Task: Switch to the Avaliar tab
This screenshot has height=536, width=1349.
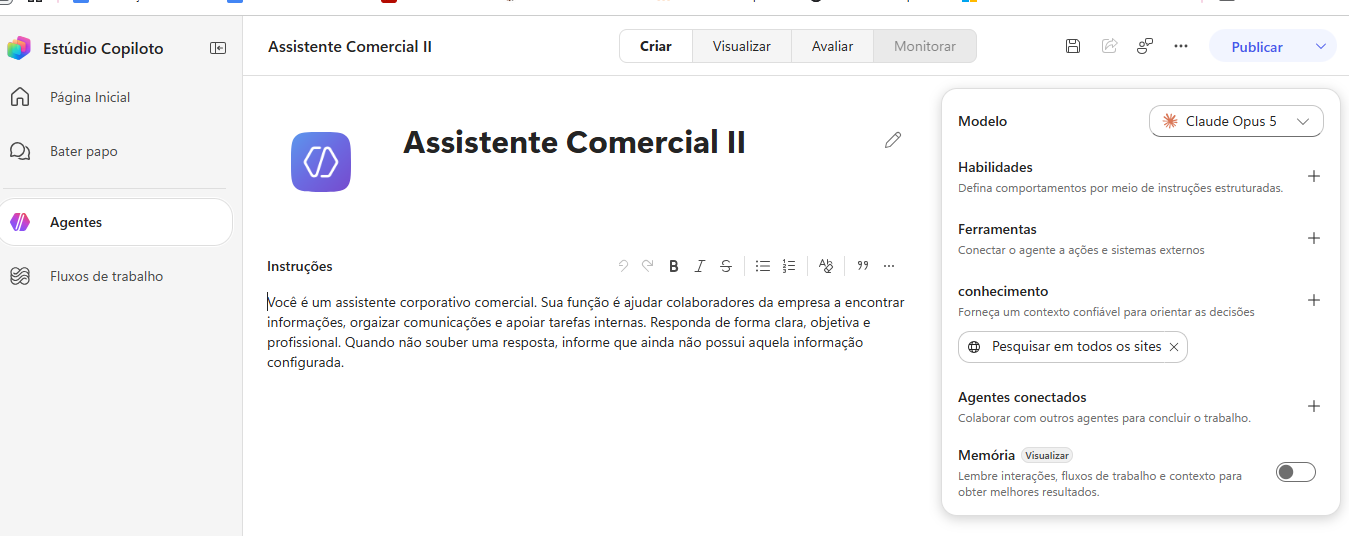Action: [x=832, y=46]
